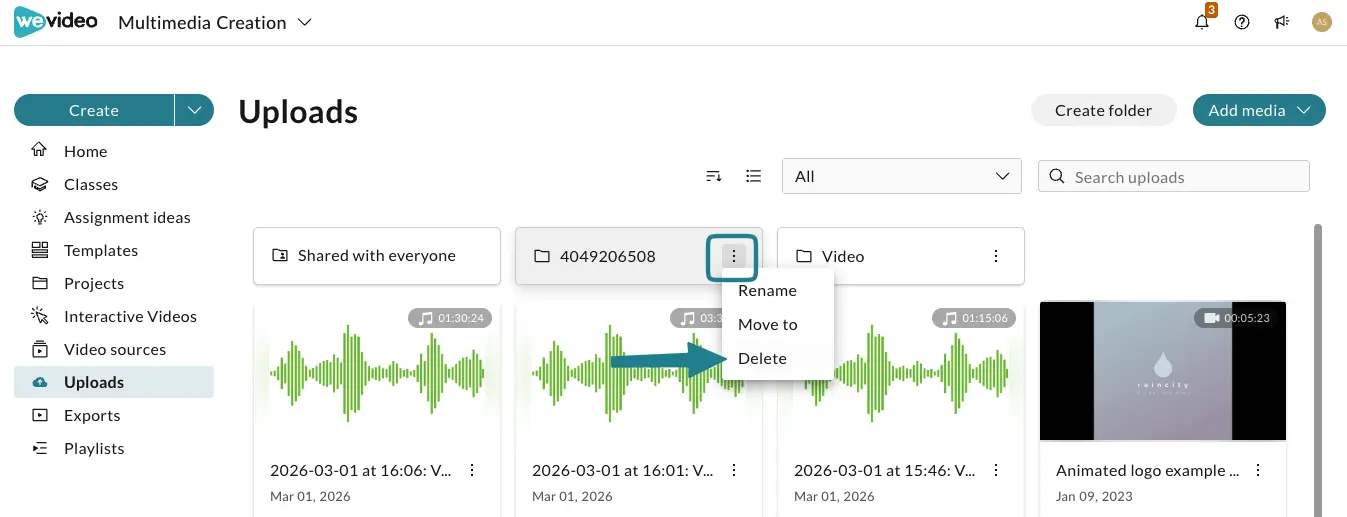Click the vertical scrollbar
Screen dimensions: 1347x517
1317,370
